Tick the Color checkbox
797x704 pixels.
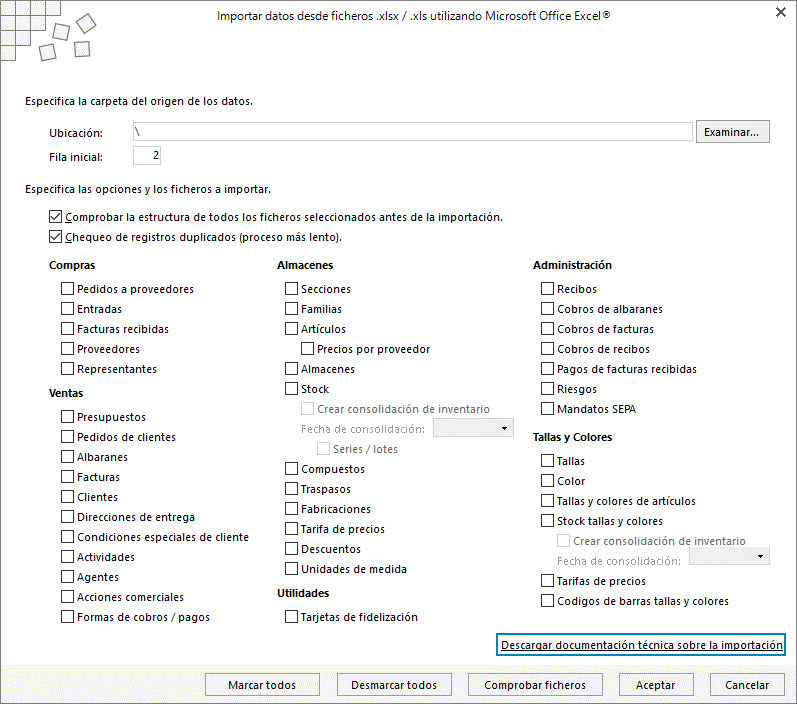547,481
